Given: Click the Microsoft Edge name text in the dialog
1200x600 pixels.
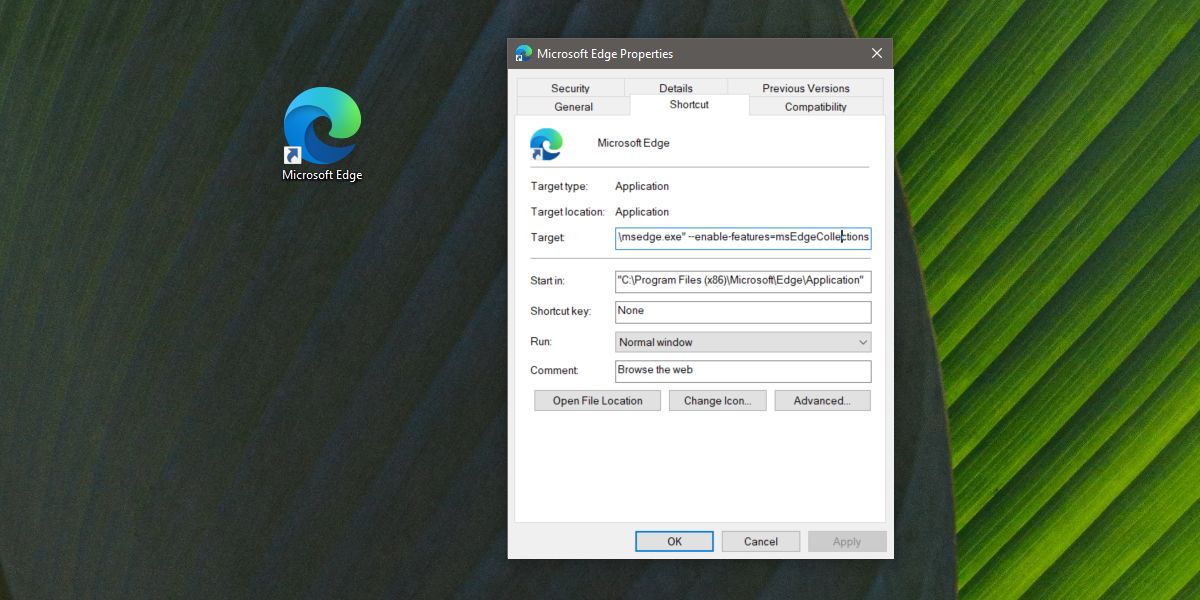Looking at the screenshot, I should click(x=633, y=143).
